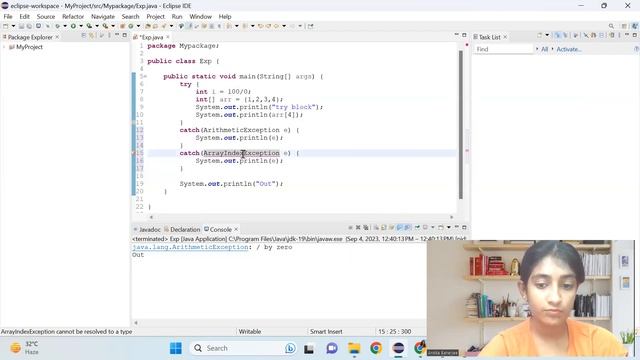Image resolution: width=640 pixels, height=360 pixels.
Task: Open Google Chrome from taskbar
Action: pos(376,348)
